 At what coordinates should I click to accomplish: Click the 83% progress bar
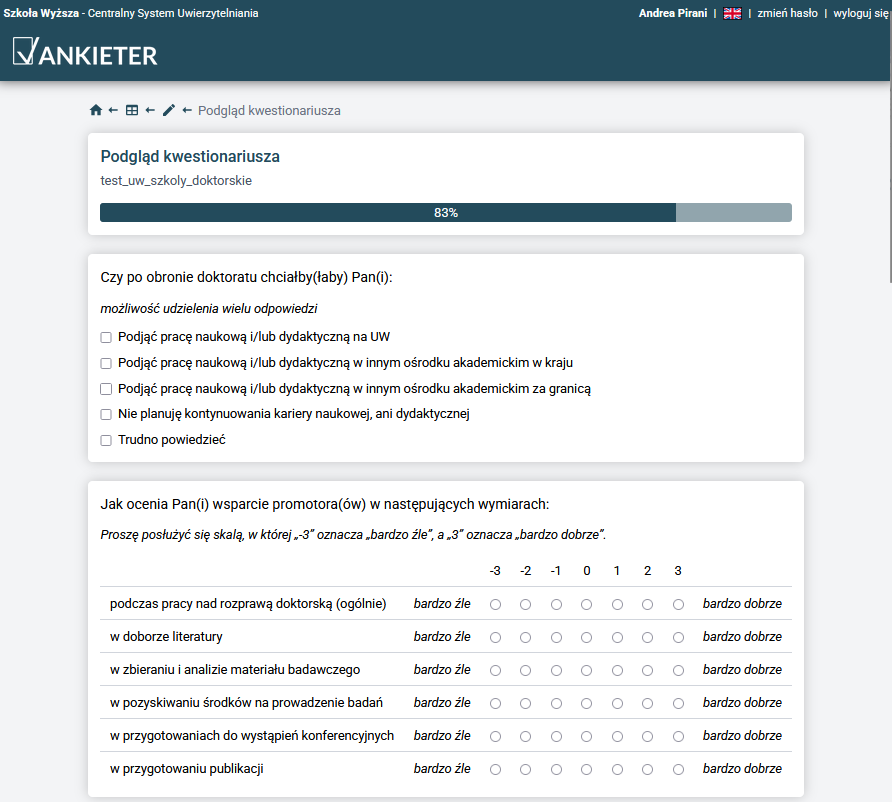pos(445,213)
